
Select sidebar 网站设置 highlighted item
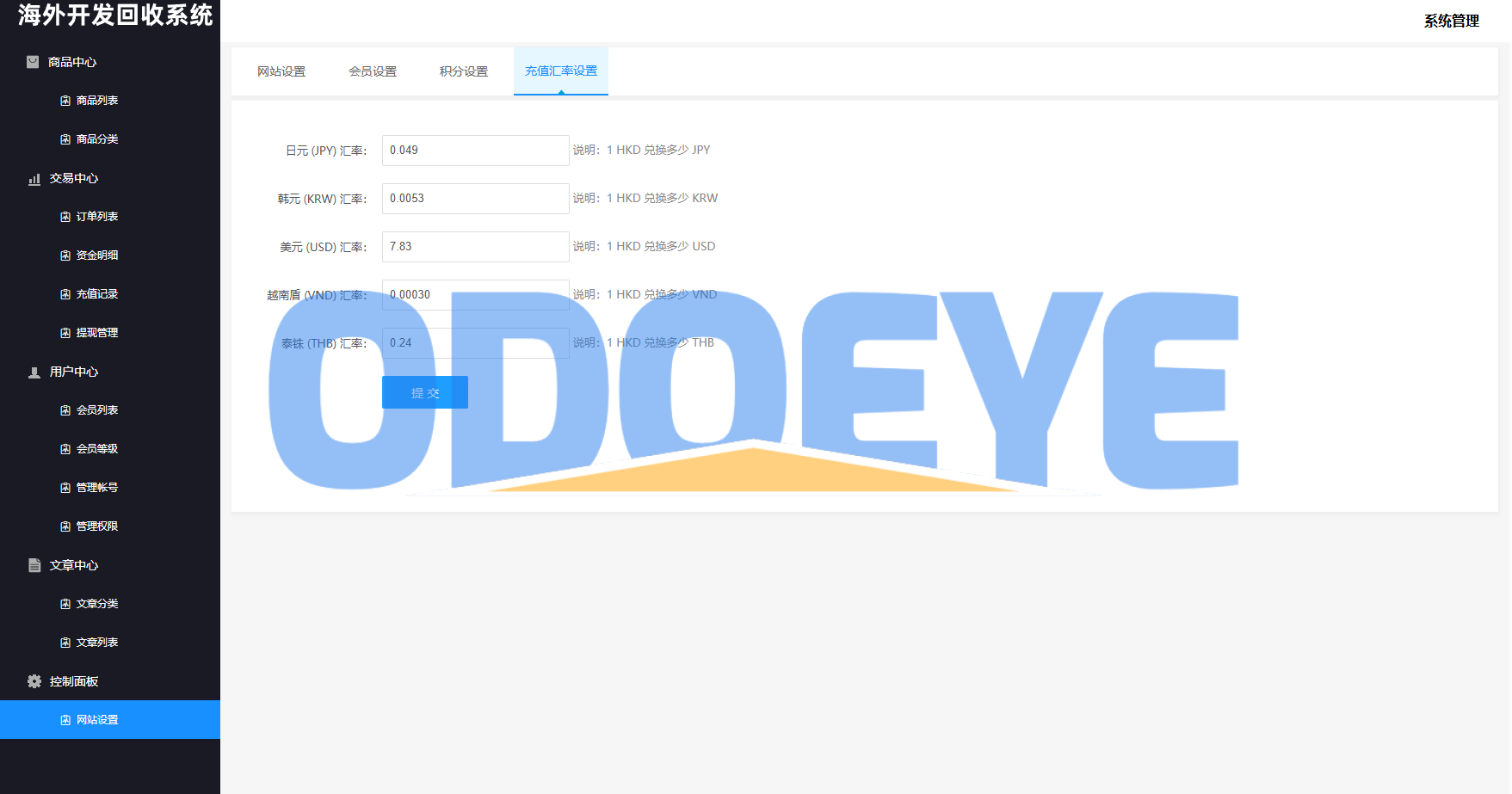[x=110, y=720]
